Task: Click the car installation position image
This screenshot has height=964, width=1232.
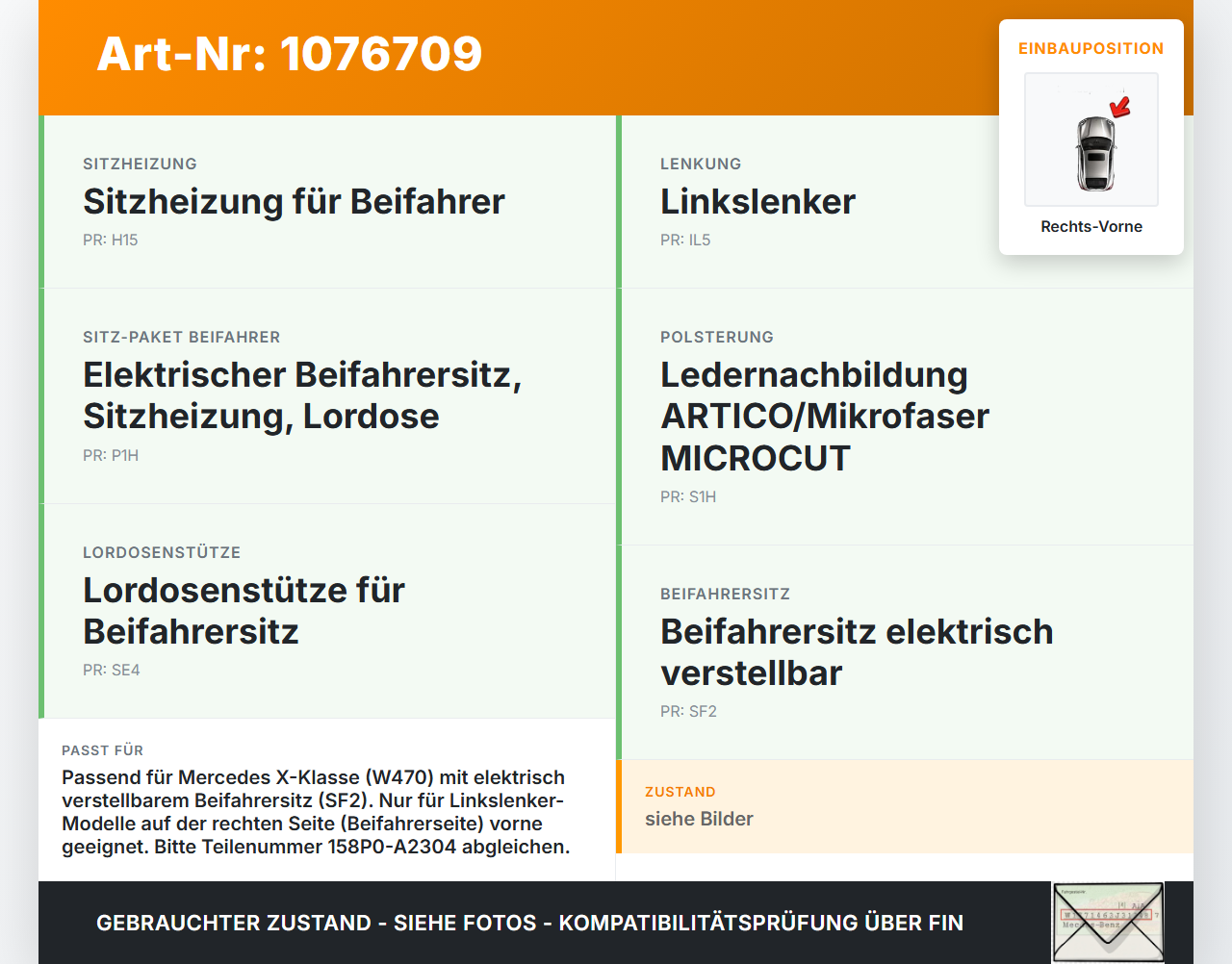Action: tap(1091, 140)
